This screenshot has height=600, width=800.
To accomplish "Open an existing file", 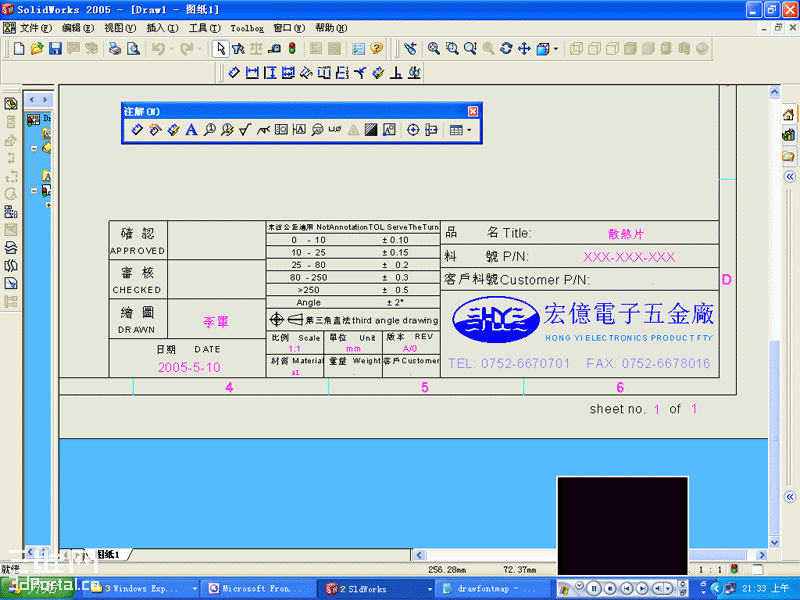I will 37,48.
